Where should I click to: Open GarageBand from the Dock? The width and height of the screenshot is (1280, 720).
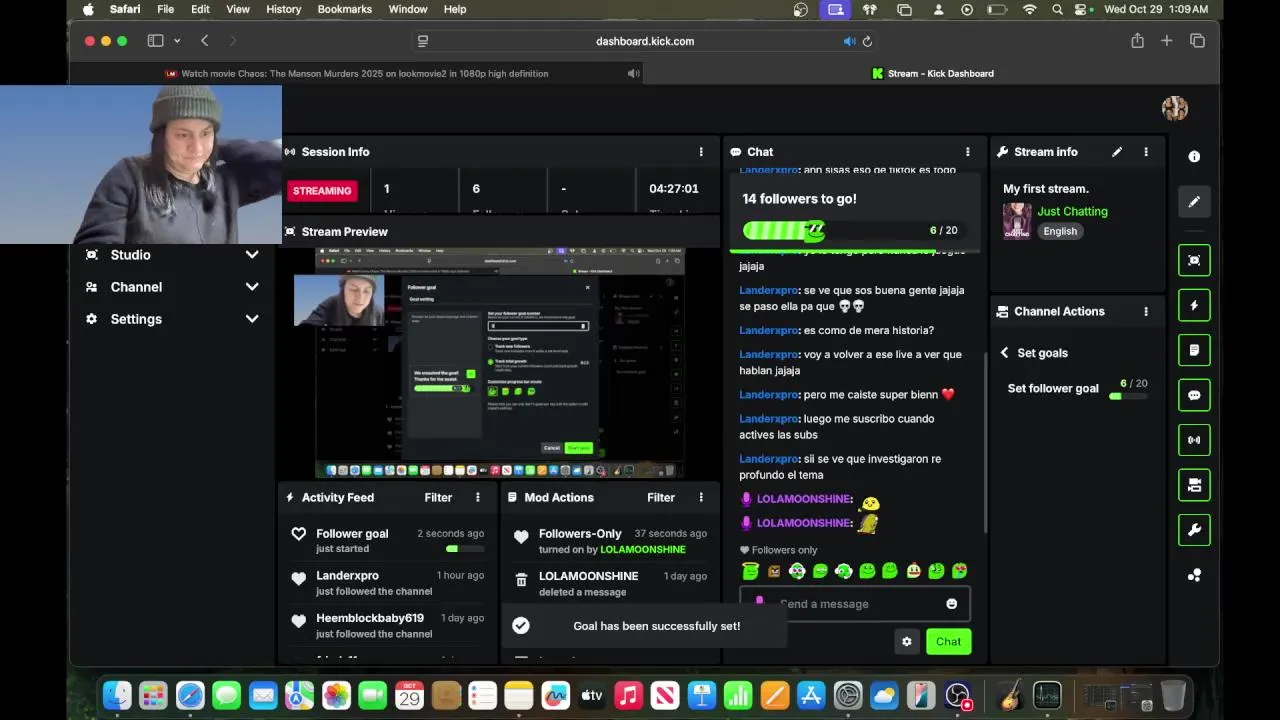tap(1011, 695)
